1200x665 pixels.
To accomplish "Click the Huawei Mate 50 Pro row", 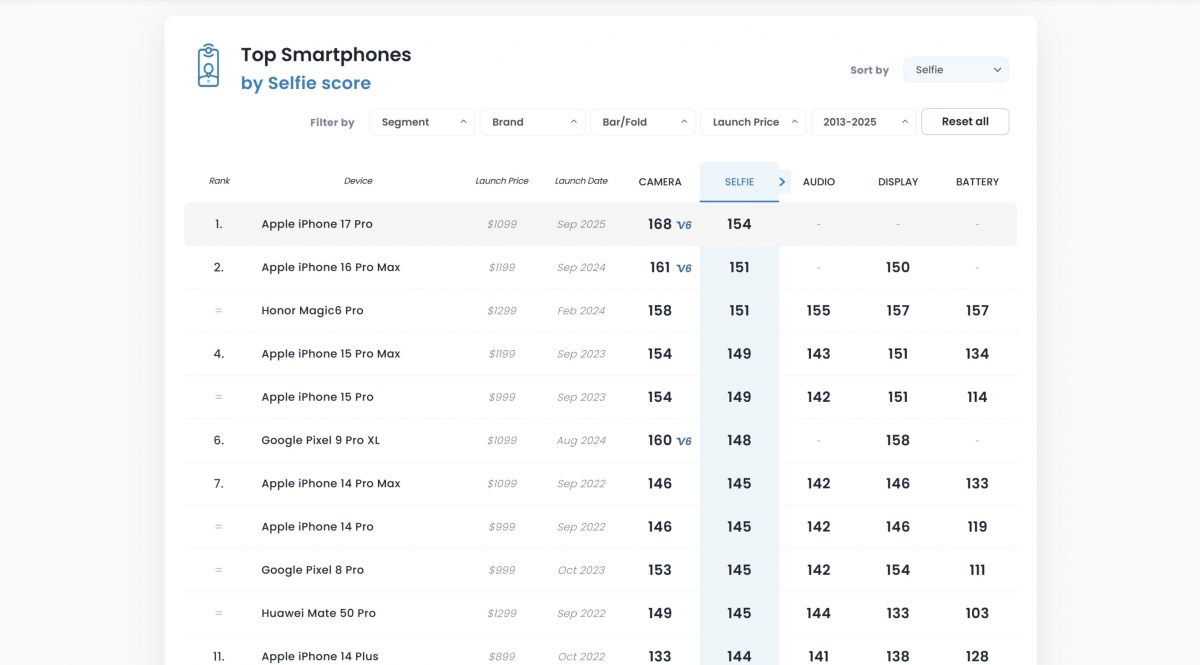I will click(318, 613).
